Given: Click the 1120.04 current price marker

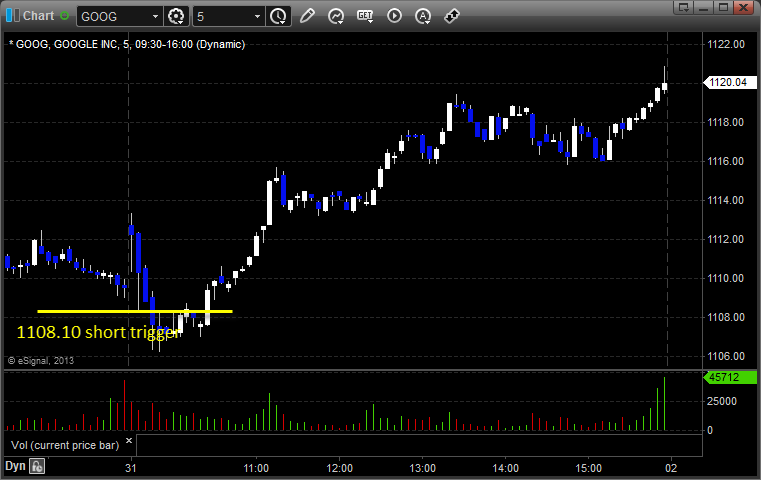Looking at the screenshot, I should point(730,83).
